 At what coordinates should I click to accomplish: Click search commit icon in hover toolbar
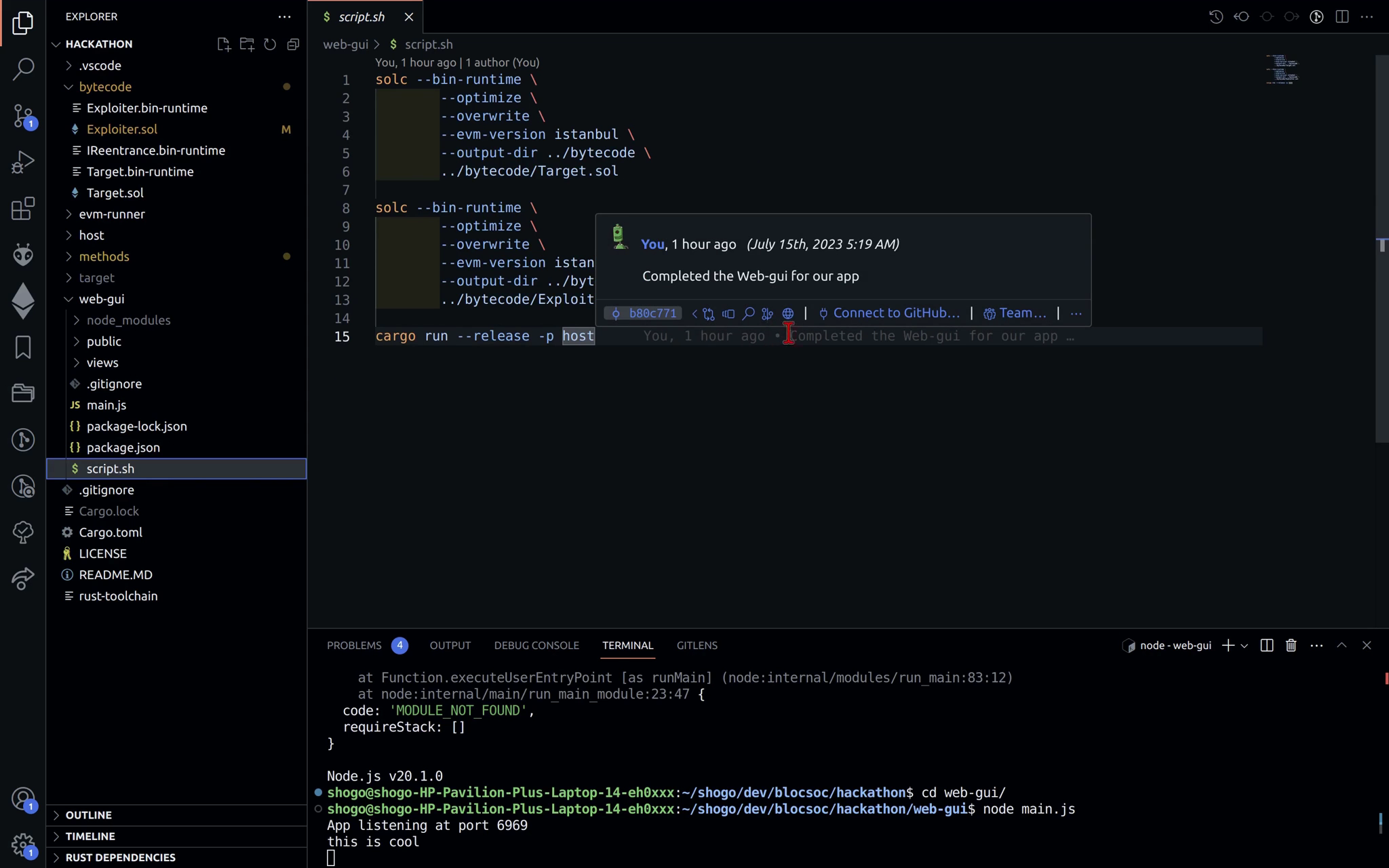(x=749, y=313)
